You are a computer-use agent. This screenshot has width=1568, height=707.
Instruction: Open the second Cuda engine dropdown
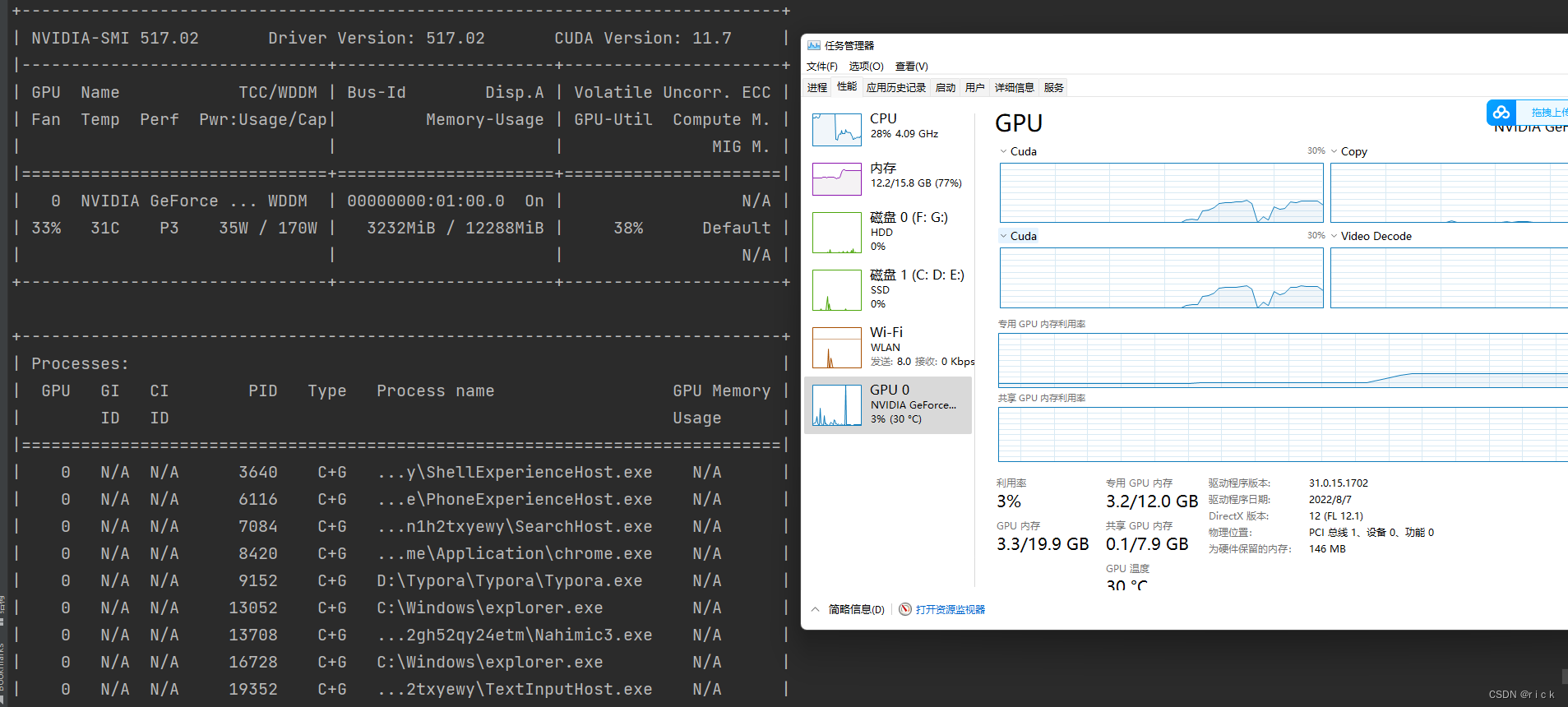click(1018, 236)
